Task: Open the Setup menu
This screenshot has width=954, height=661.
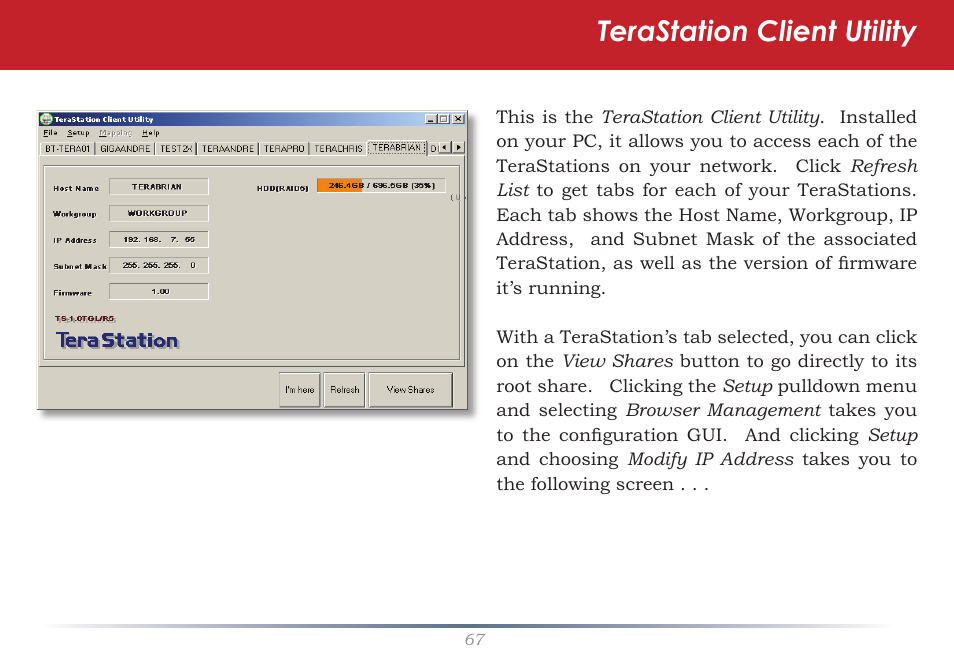Action: coord(78,133)
